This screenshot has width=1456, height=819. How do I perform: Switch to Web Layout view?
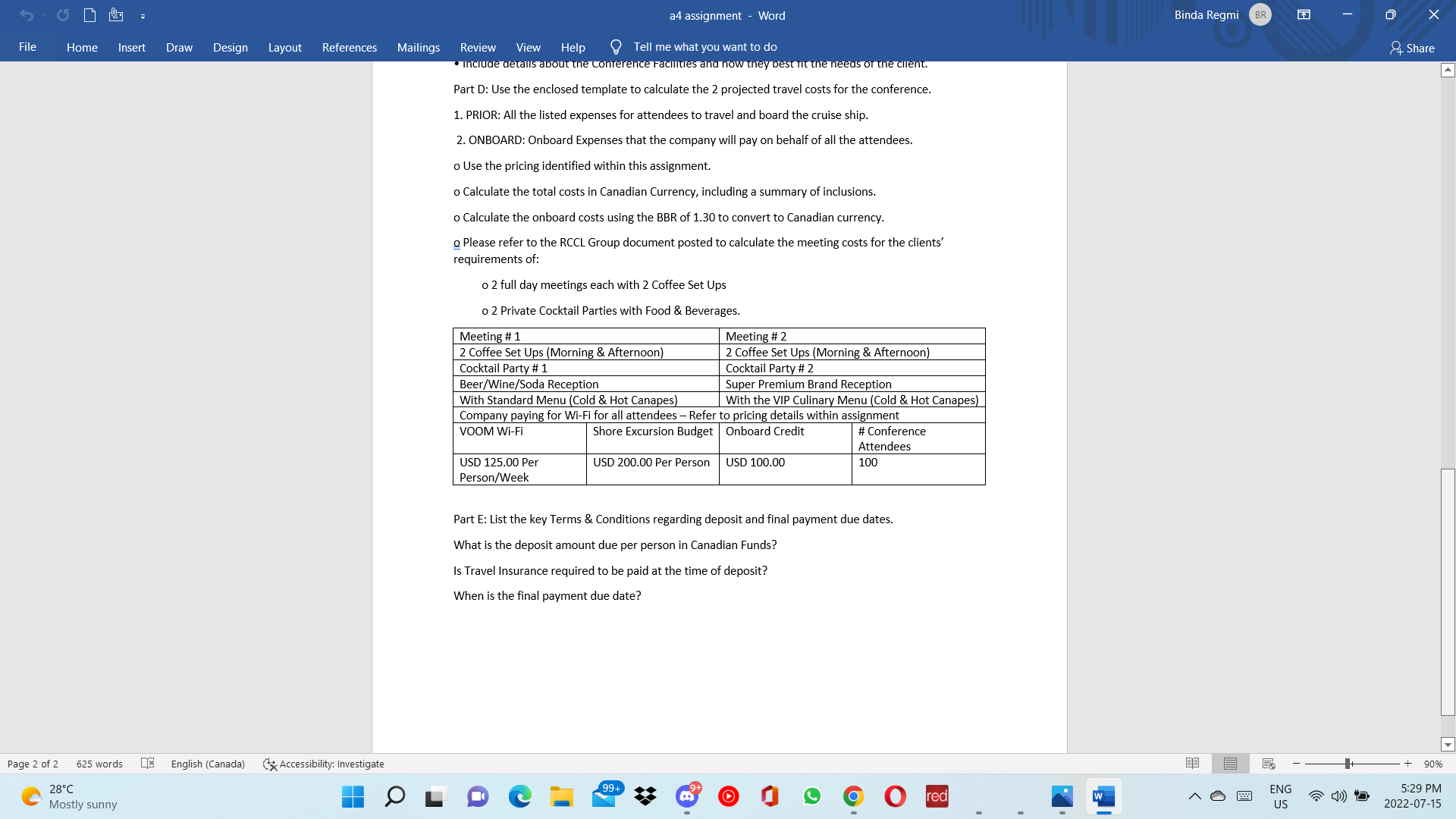click(x=1268, y=764)
